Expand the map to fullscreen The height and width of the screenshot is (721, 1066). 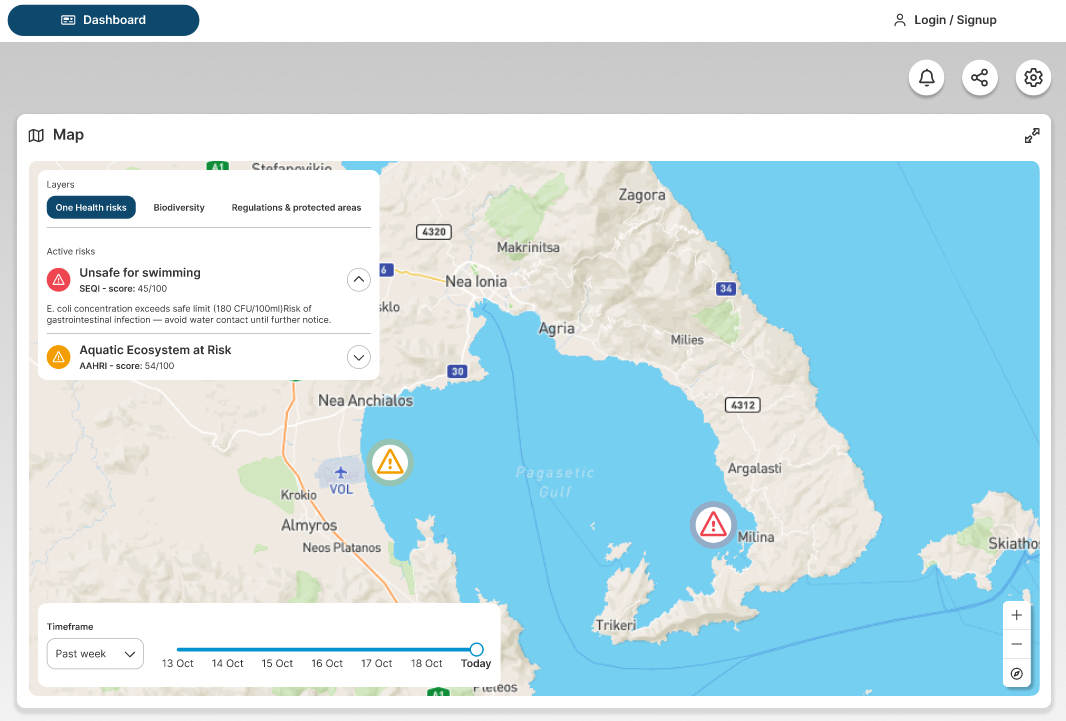(1032, 136)
